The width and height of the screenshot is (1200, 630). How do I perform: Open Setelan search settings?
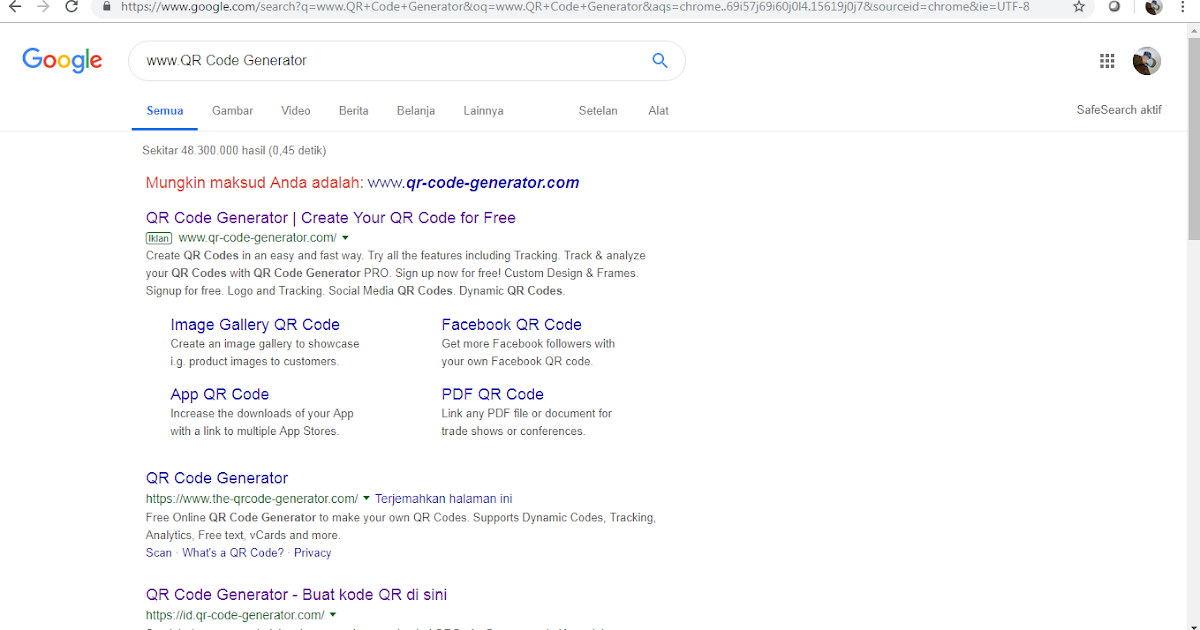(x=598, y=111)
